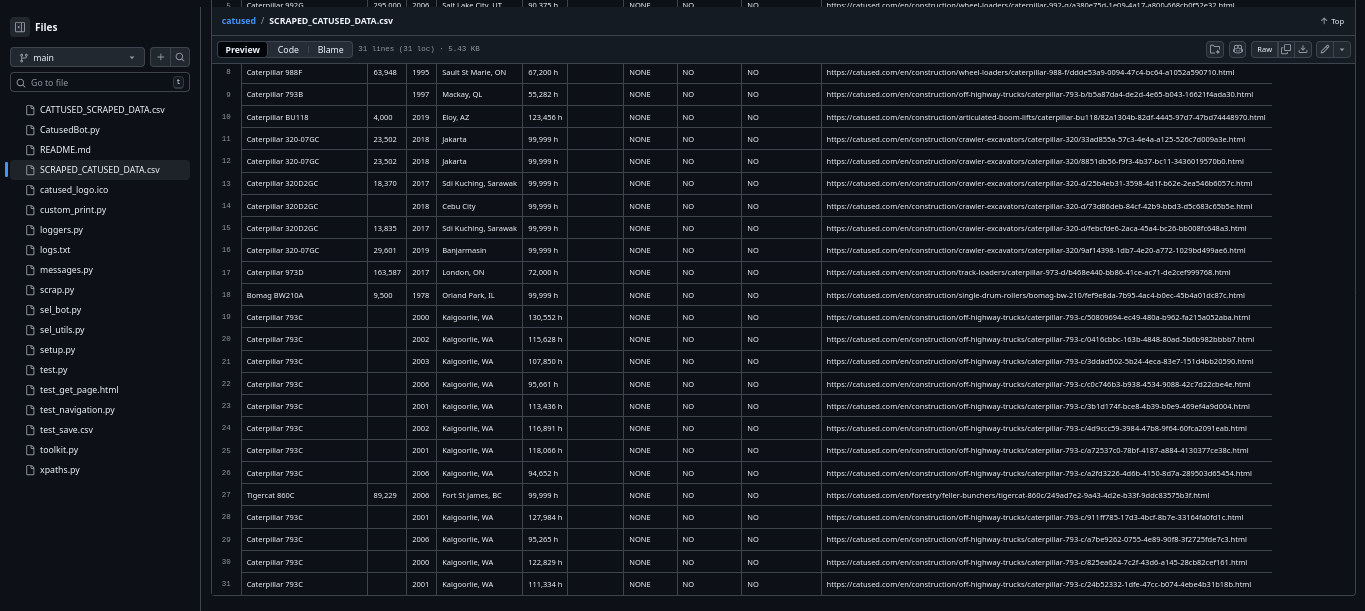1365x611 pixels.
Task: Download the CSV via the download icon
Action: tap(1303, 49)
